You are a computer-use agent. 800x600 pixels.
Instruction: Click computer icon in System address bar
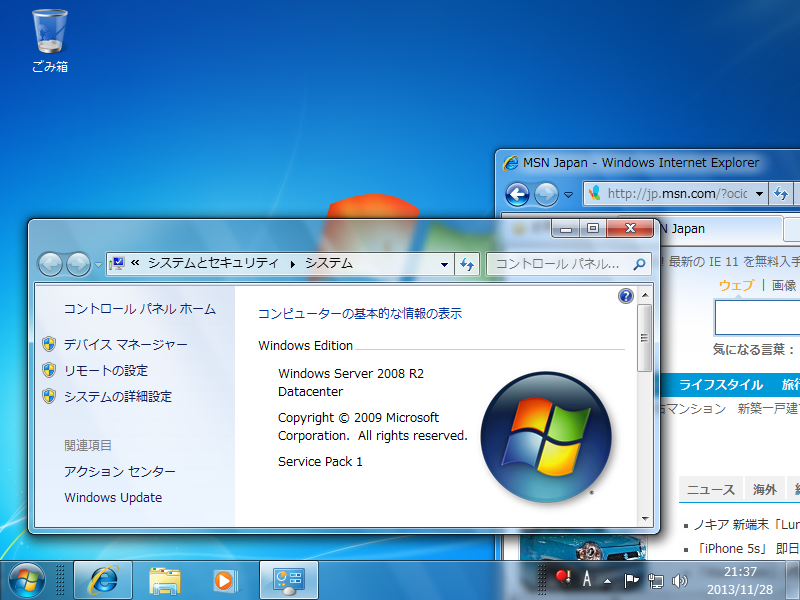pos(117,264)
